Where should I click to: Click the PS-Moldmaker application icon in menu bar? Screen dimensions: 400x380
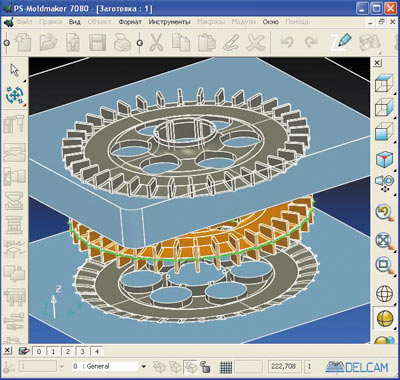9,23
